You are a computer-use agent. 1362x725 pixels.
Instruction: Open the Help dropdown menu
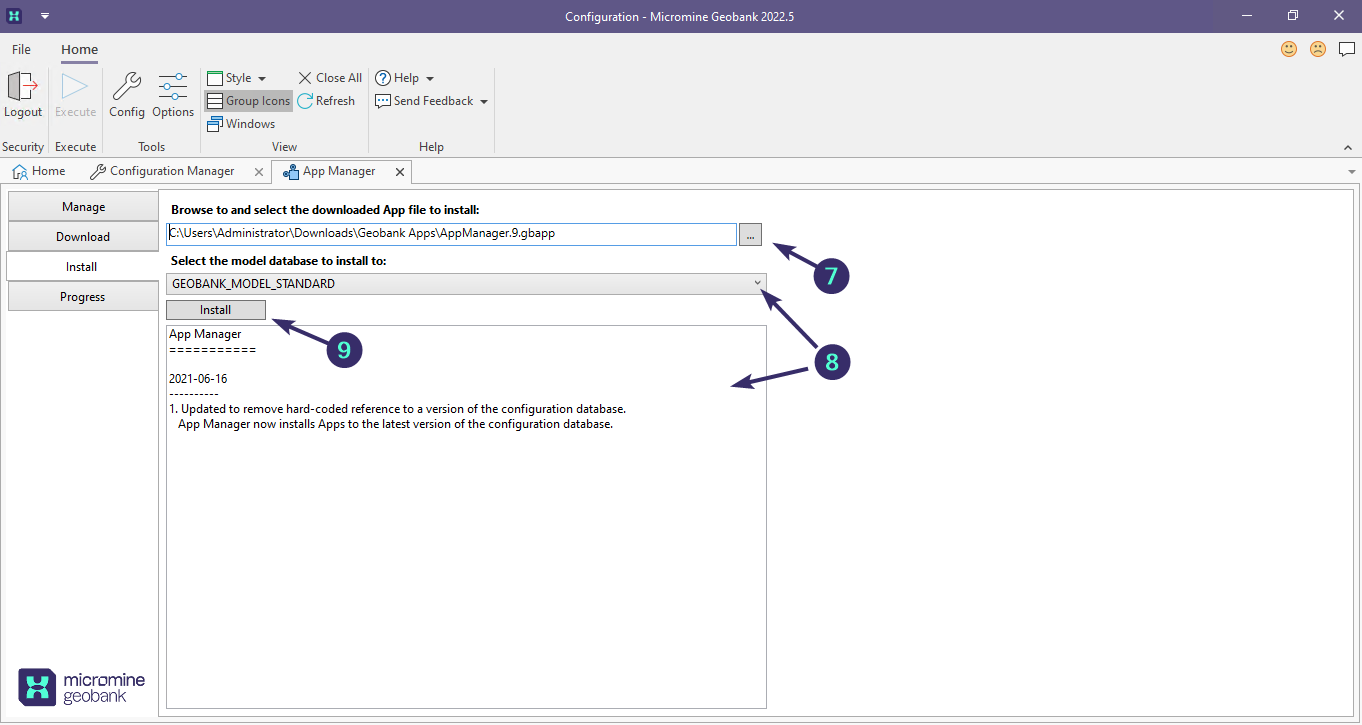(x=405, y=78)
